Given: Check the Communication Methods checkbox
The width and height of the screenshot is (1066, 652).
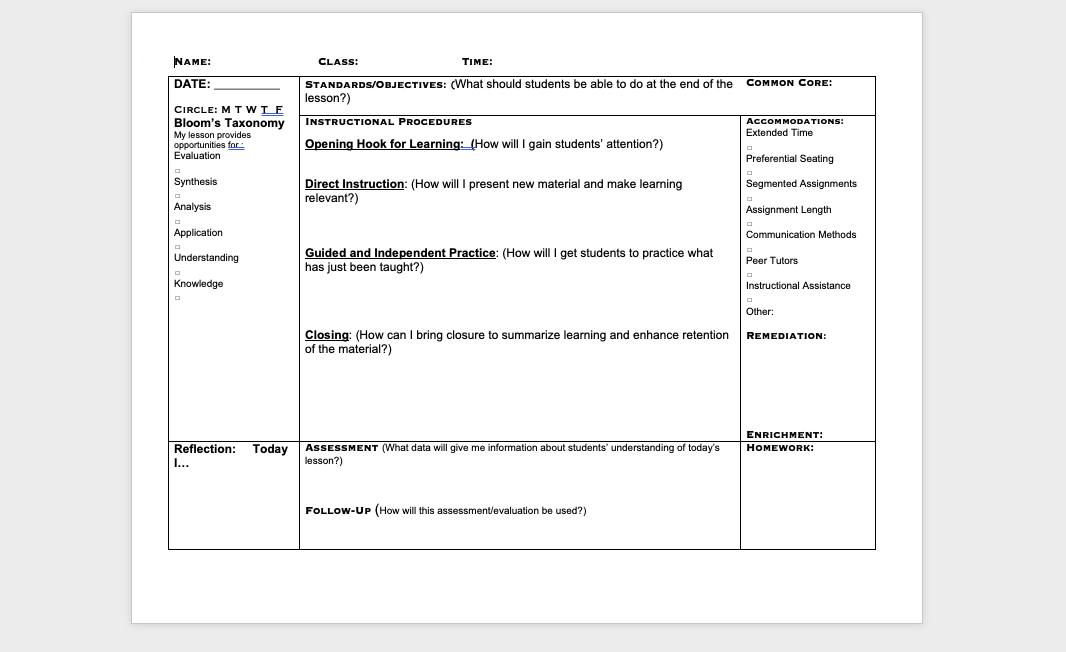Looking at the screenshot, I should 748,249.
